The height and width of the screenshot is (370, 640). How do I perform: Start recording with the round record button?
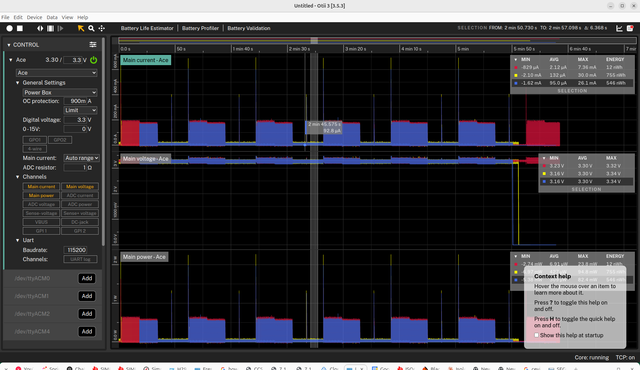[9, 28]
